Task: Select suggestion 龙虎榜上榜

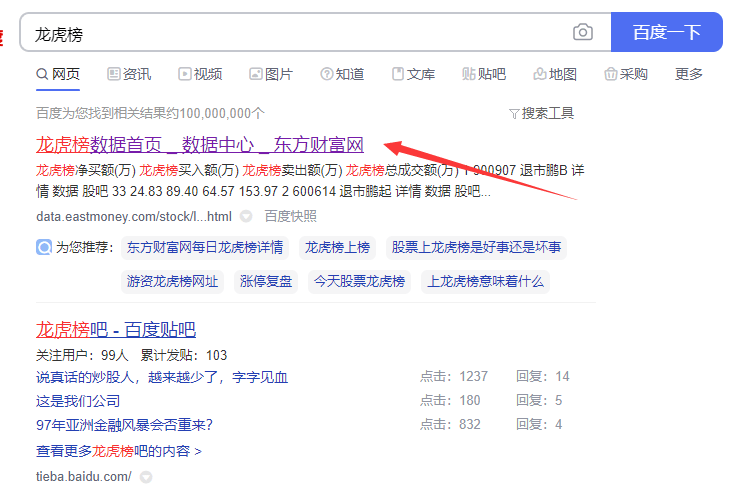Action: (337, 247)
